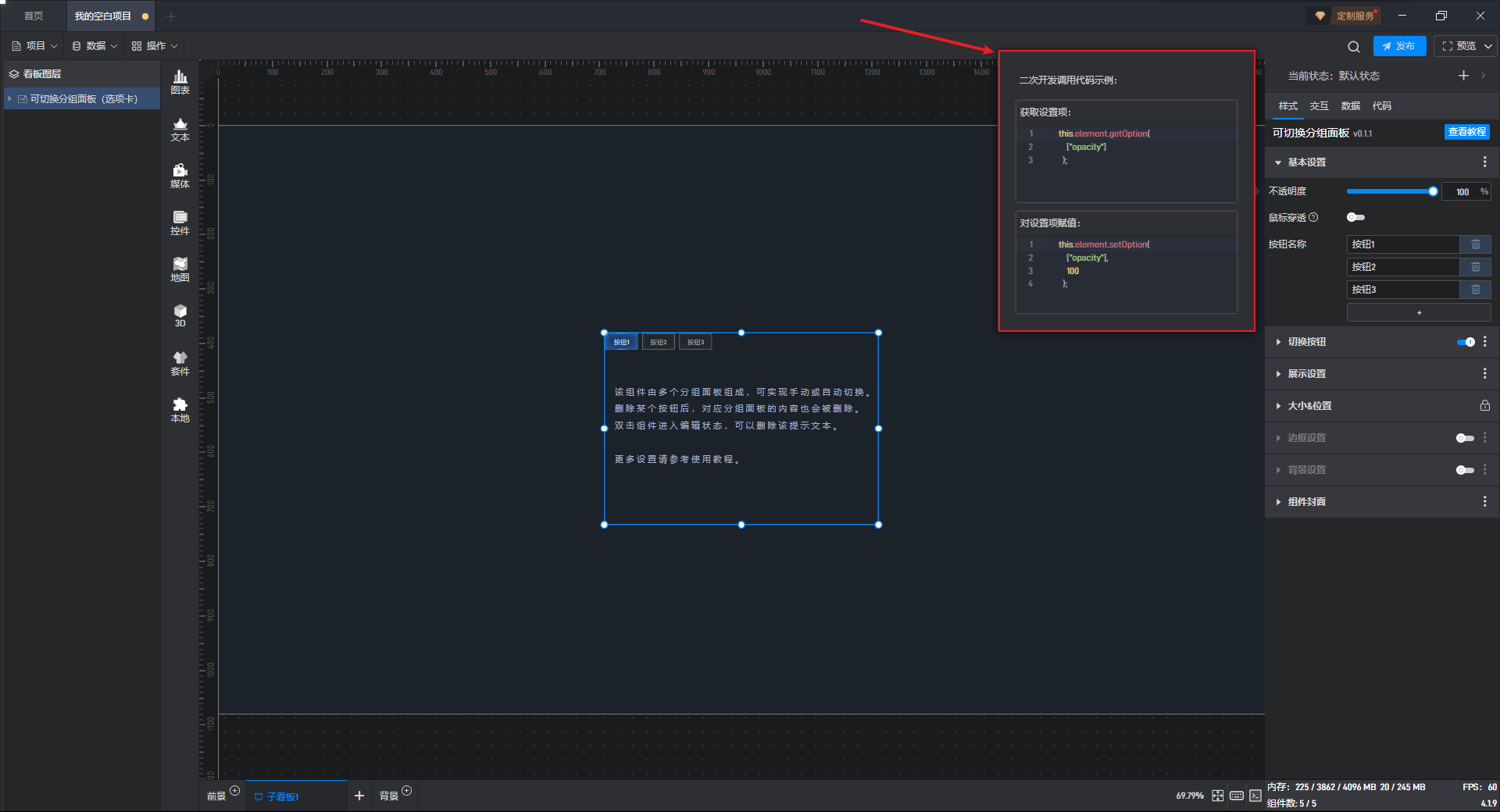The image size is (1500, 812).
Task: Disable the 切换按钮 toggle switch
Action: (1465, 342)
